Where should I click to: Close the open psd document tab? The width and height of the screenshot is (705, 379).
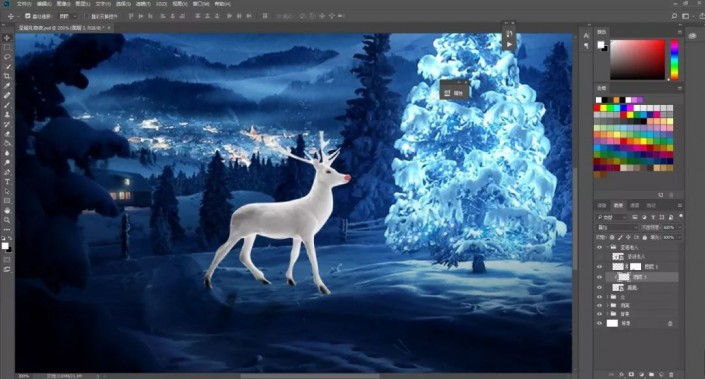click(109, 28)
